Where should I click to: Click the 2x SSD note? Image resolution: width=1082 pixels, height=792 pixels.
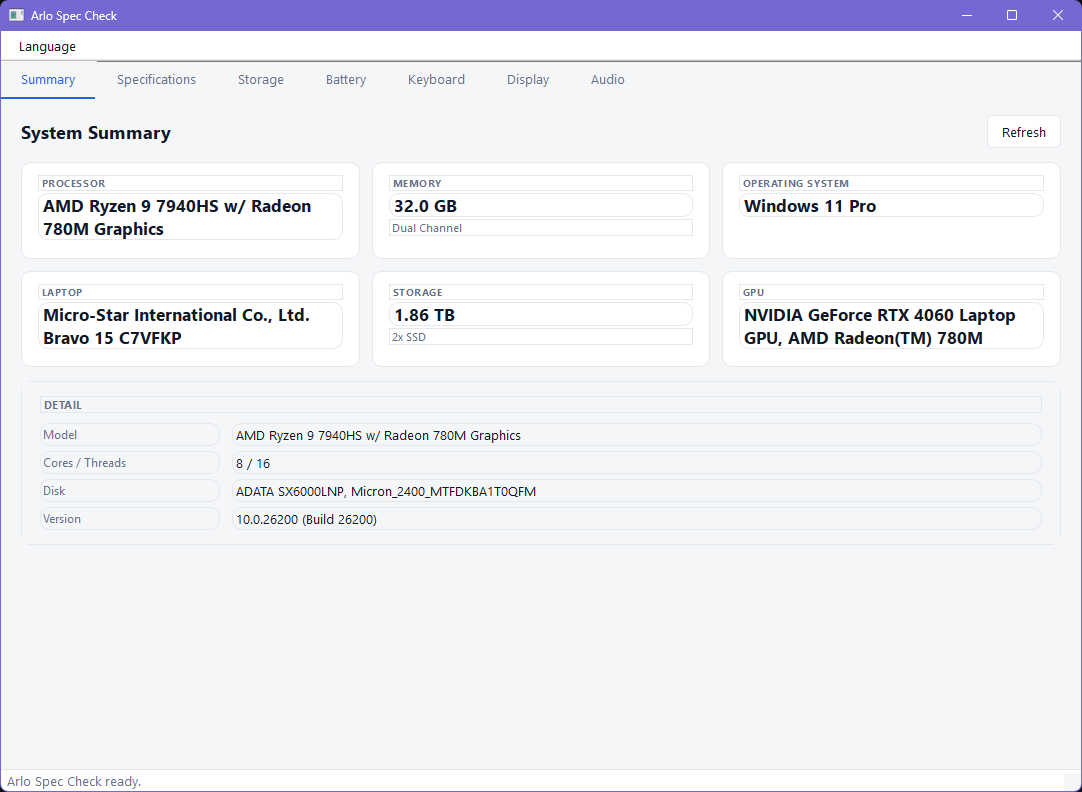[x=541, y=337]
